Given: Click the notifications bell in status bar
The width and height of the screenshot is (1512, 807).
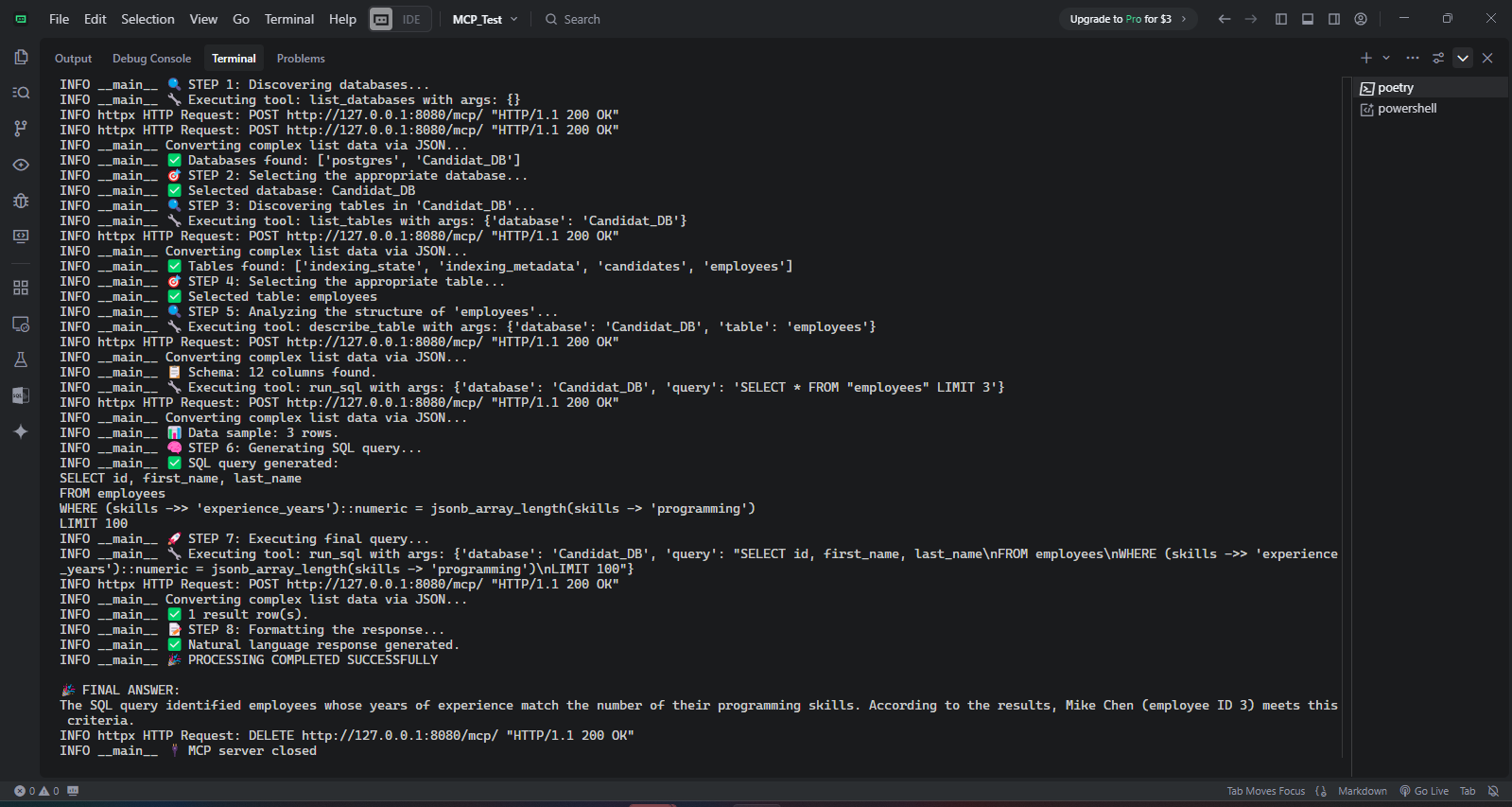Looking at the screenshot, I should click(1493, 791).
